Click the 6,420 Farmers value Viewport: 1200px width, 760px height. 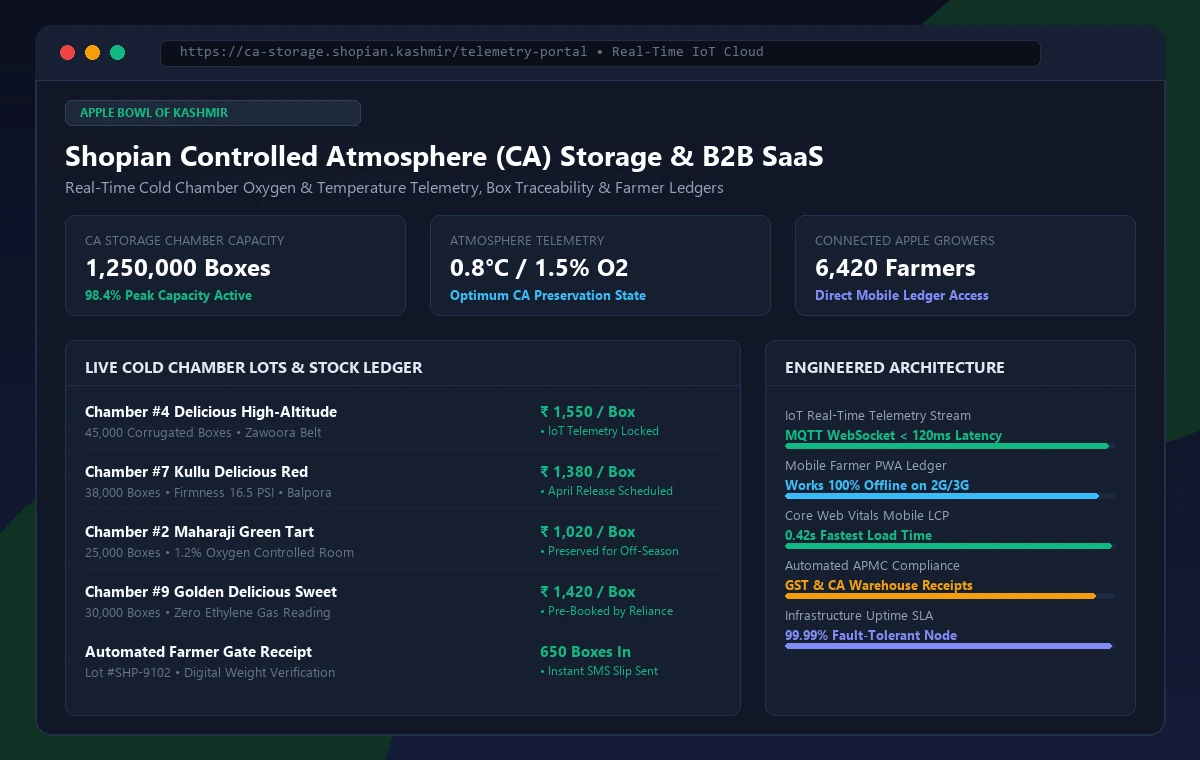pyautogui.click(x=895, y=268)
